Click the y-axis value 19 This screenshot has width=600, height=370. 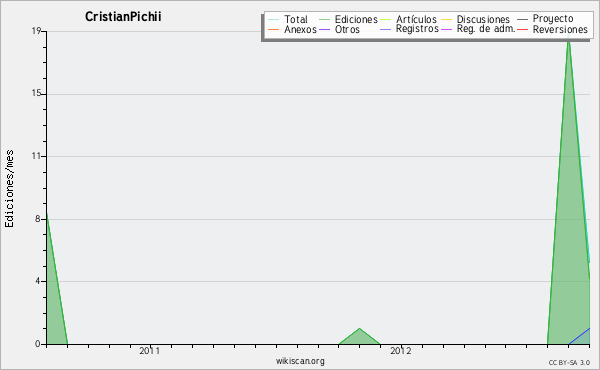tap(36, 31)
